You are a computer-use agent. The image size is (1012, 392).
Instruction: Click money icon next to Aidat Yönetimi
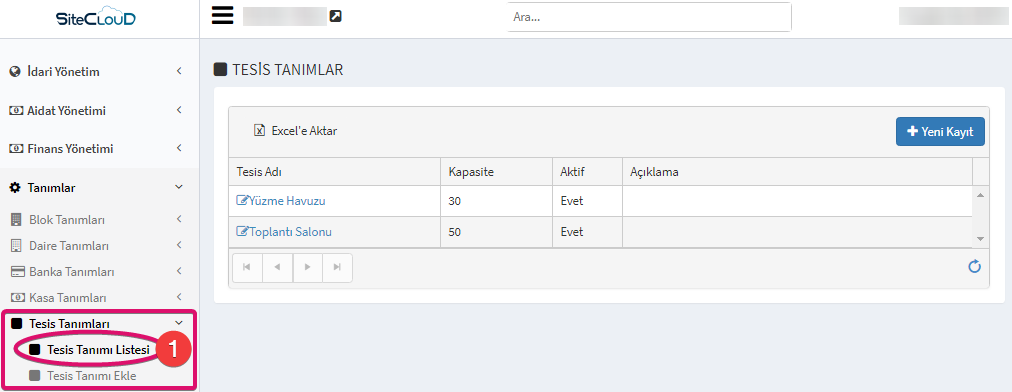[x=16, y=110]
